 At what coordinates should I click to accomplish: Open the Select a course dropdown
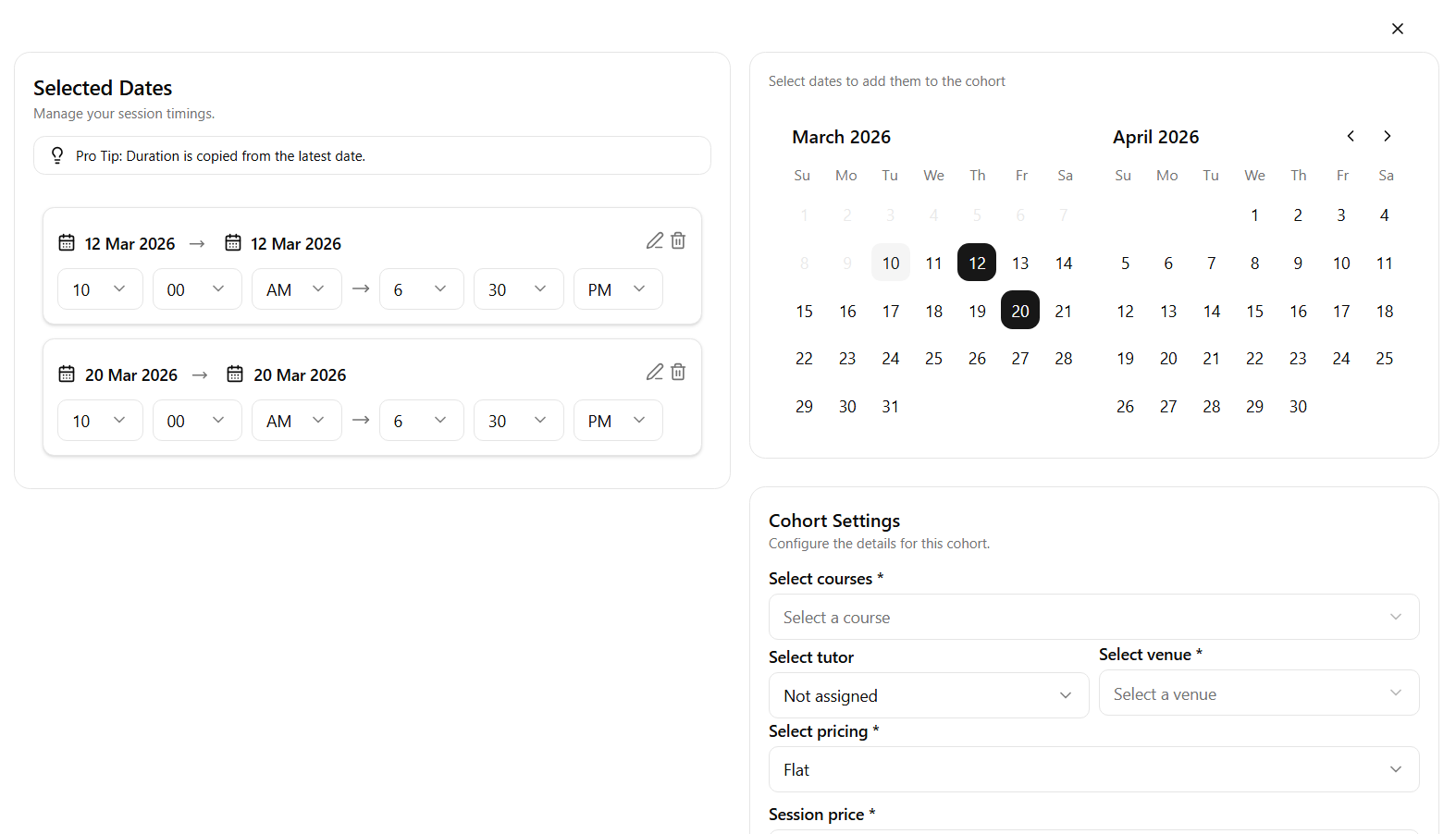[x=1093, y=617]
